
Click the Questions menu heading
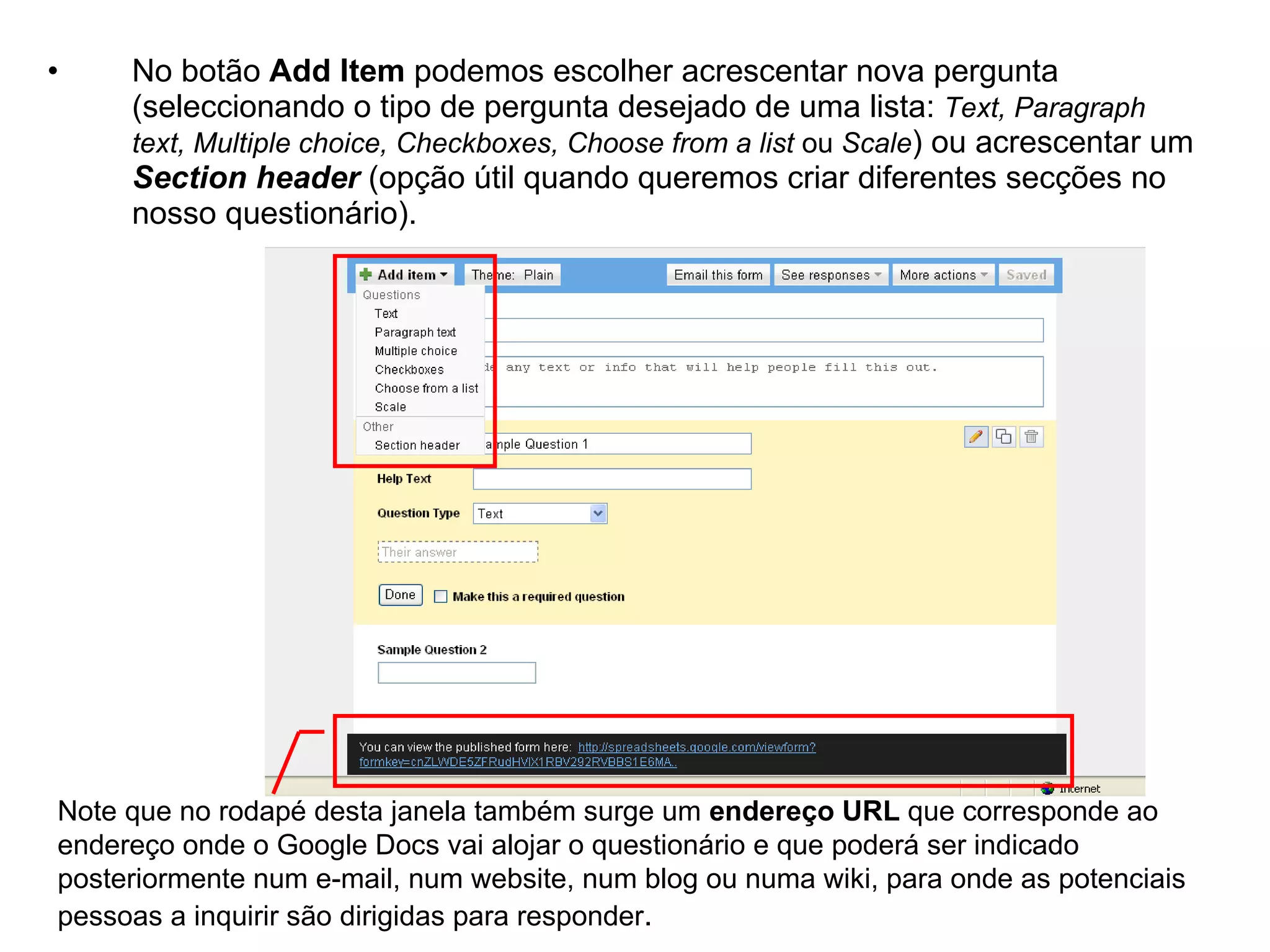391,295
